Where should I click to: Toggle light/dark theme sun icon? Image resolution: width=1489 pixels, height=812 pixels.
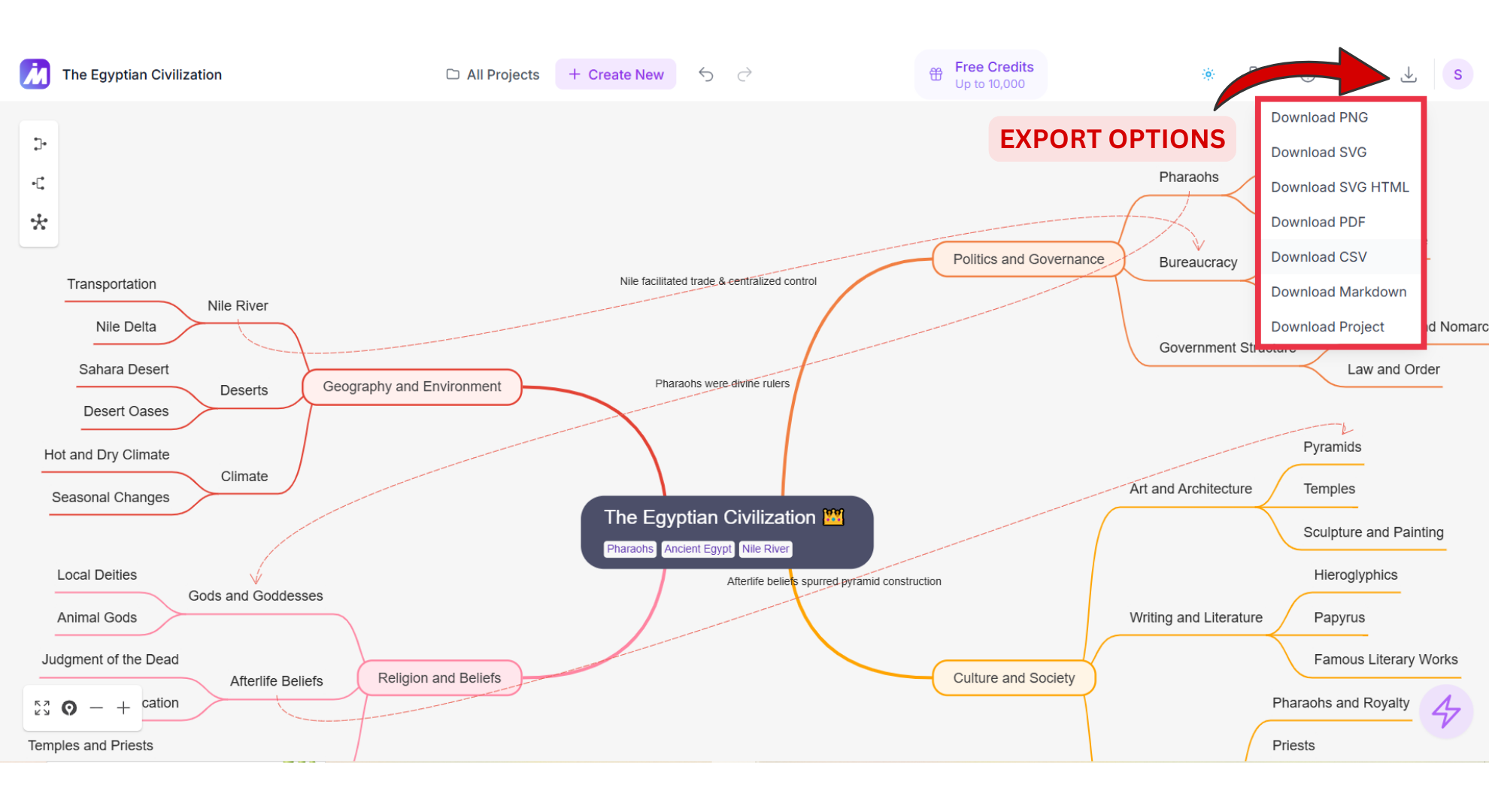click(1208, 74)
